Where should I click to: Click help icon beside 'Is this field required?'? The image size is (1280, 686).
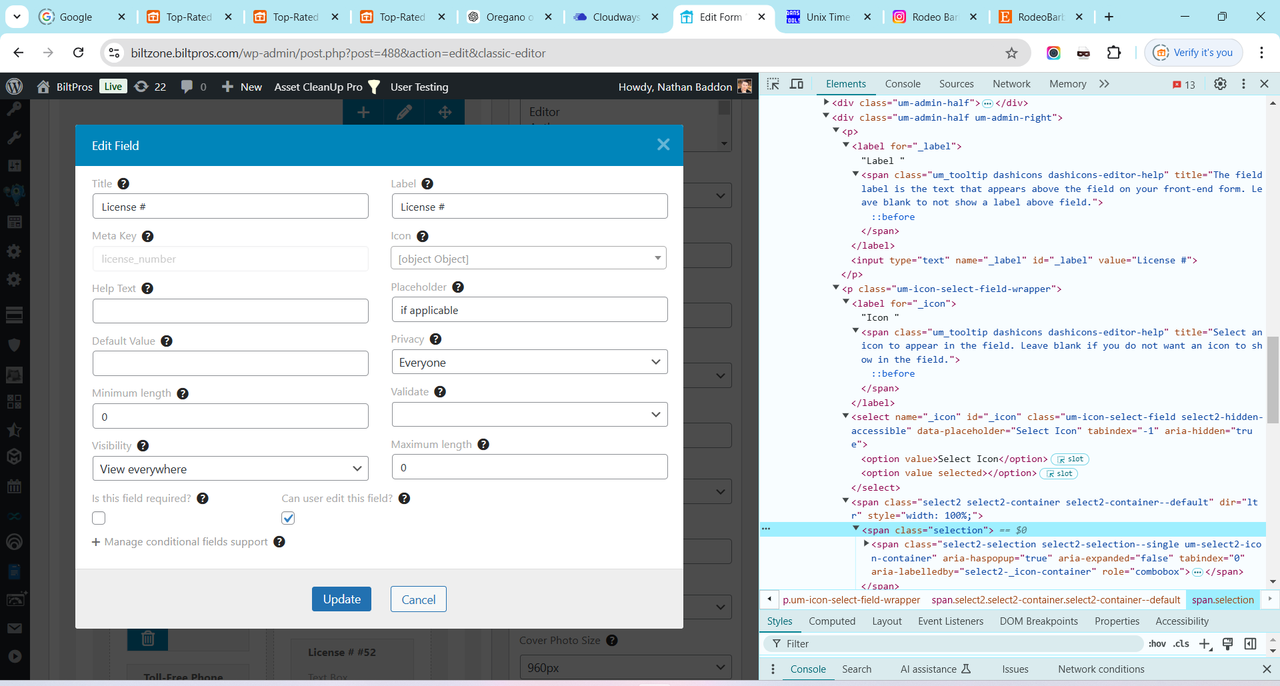[202, 498]
